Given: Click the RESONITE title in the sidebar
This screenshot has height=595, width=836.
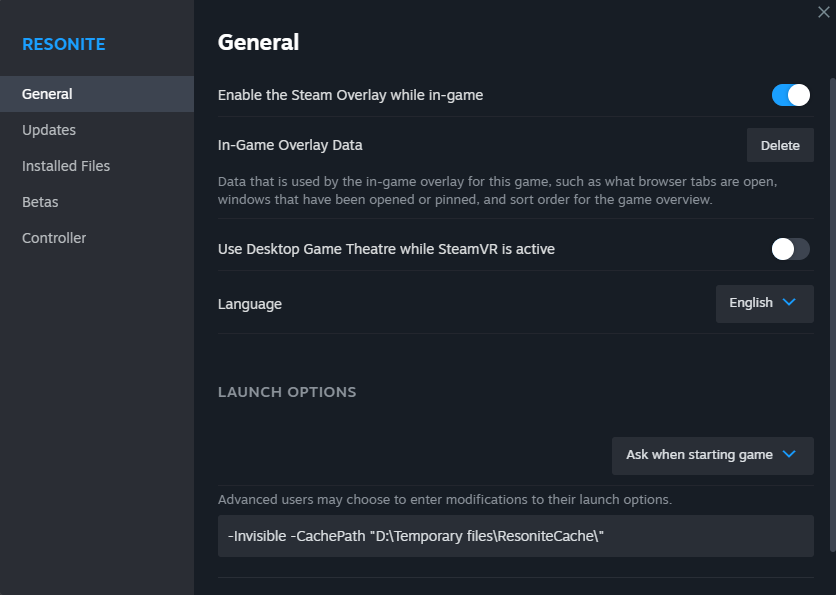Looking at the screenshot, I should pyautogui.click(x=63, y=43).
